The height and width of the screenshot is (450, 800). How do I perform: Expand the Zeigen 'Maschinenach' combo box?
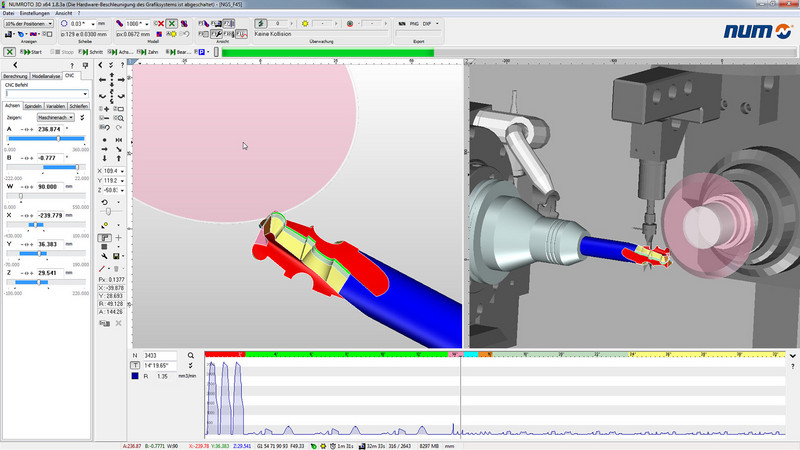coord(56,117)
